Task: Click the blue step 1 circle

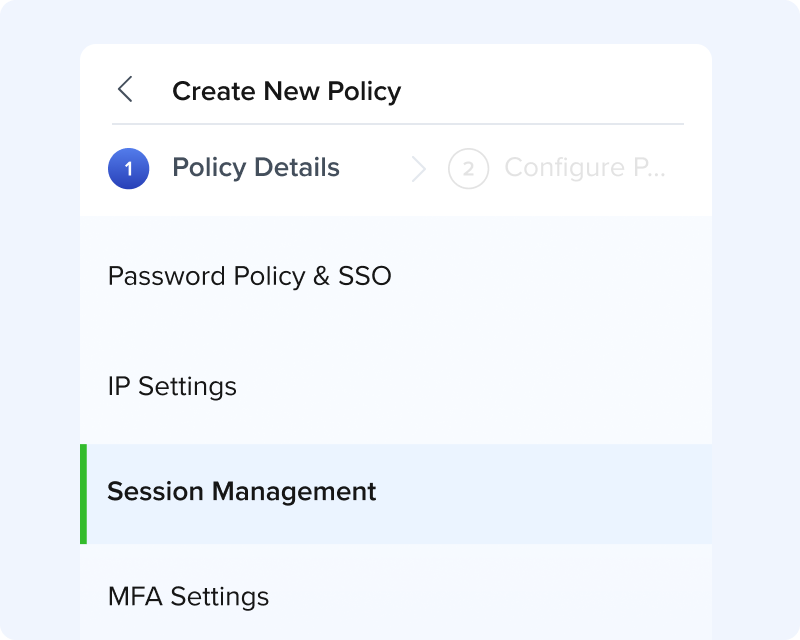Action: tap(129, 168)
